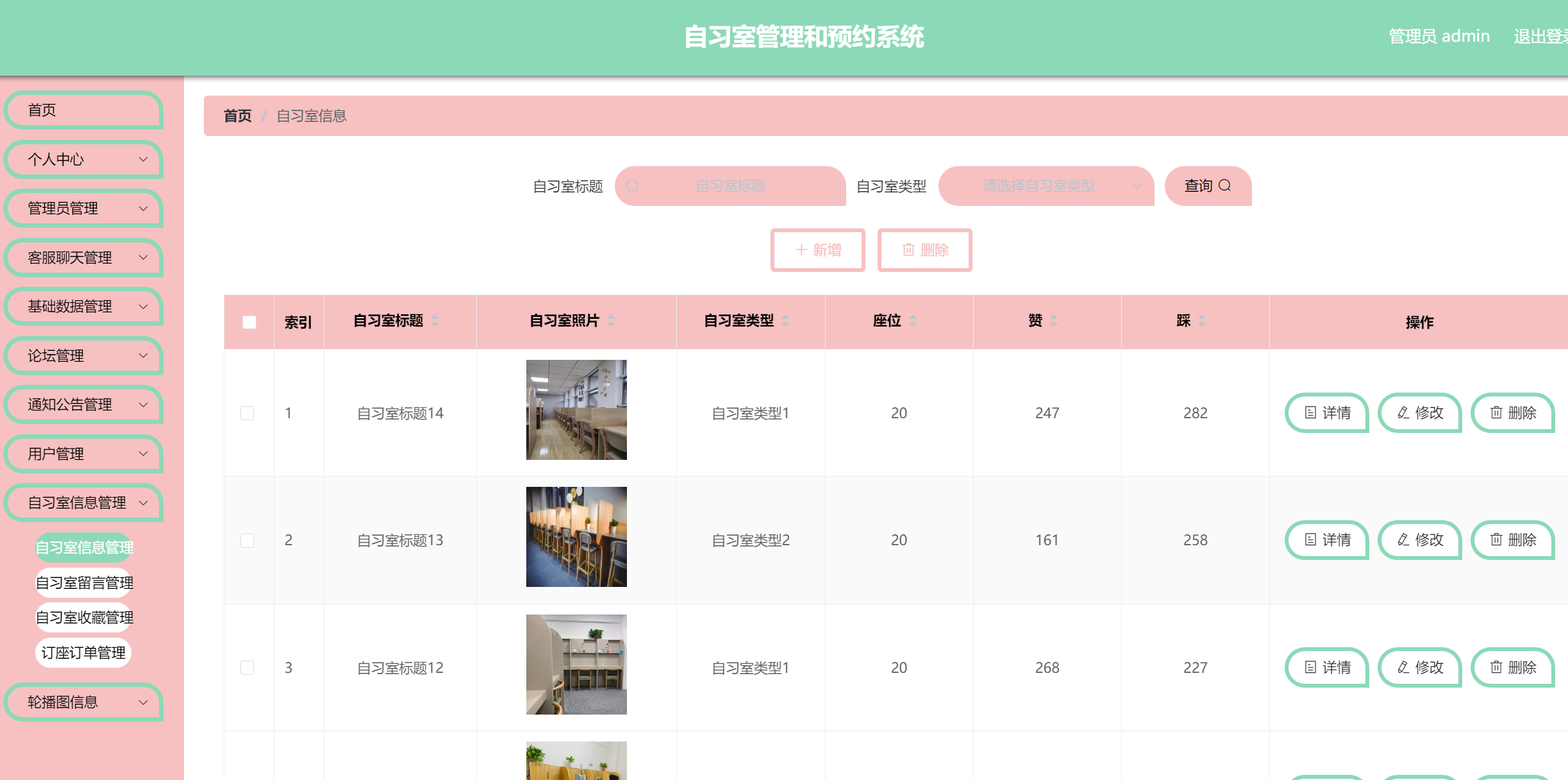Click the photo thumbnail of 自习室标题12
The height and width of the screenshot is (780, 1568).
(576, 665)
